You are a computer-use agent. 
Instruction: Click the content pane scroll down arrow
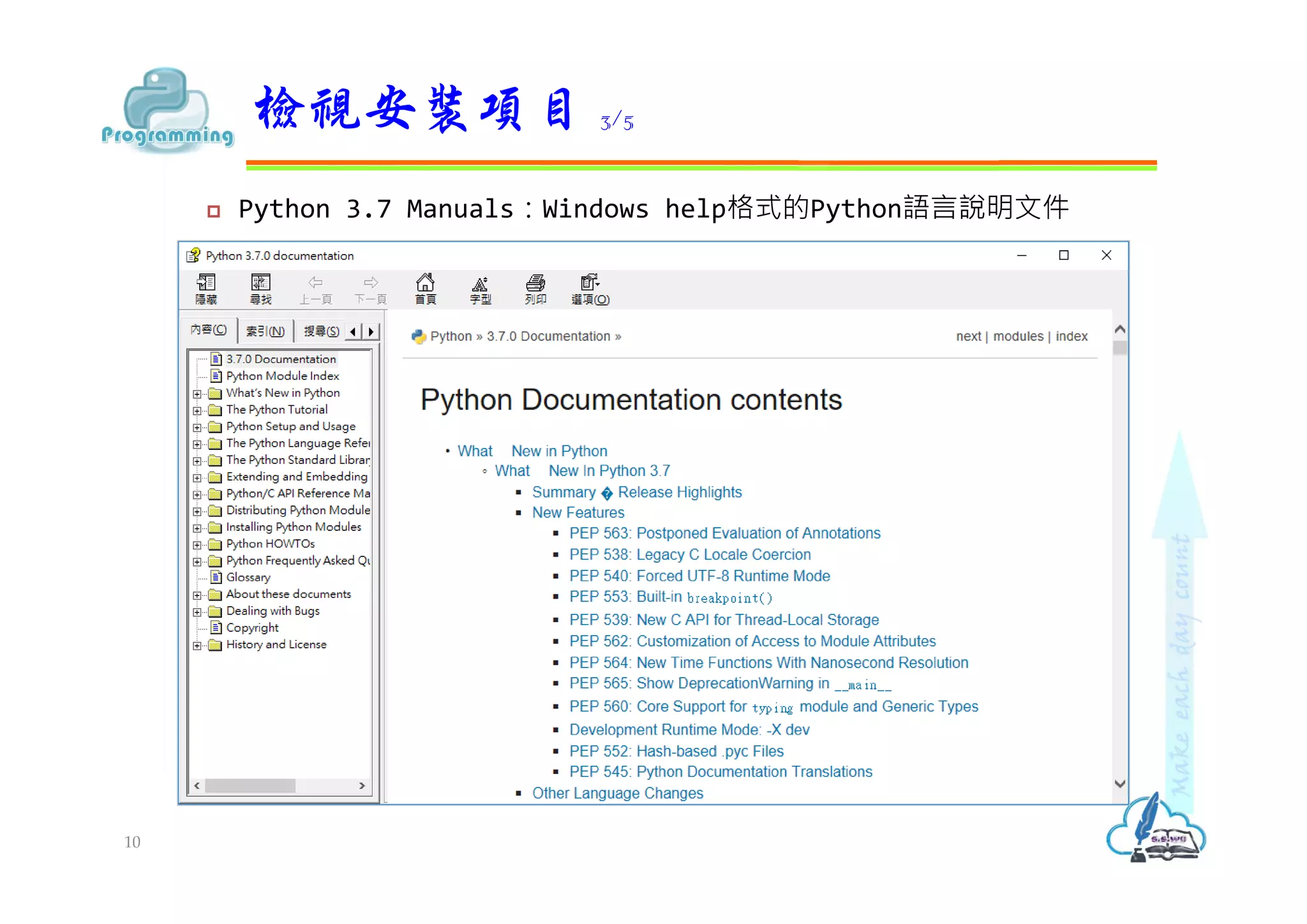(1119, 784)
